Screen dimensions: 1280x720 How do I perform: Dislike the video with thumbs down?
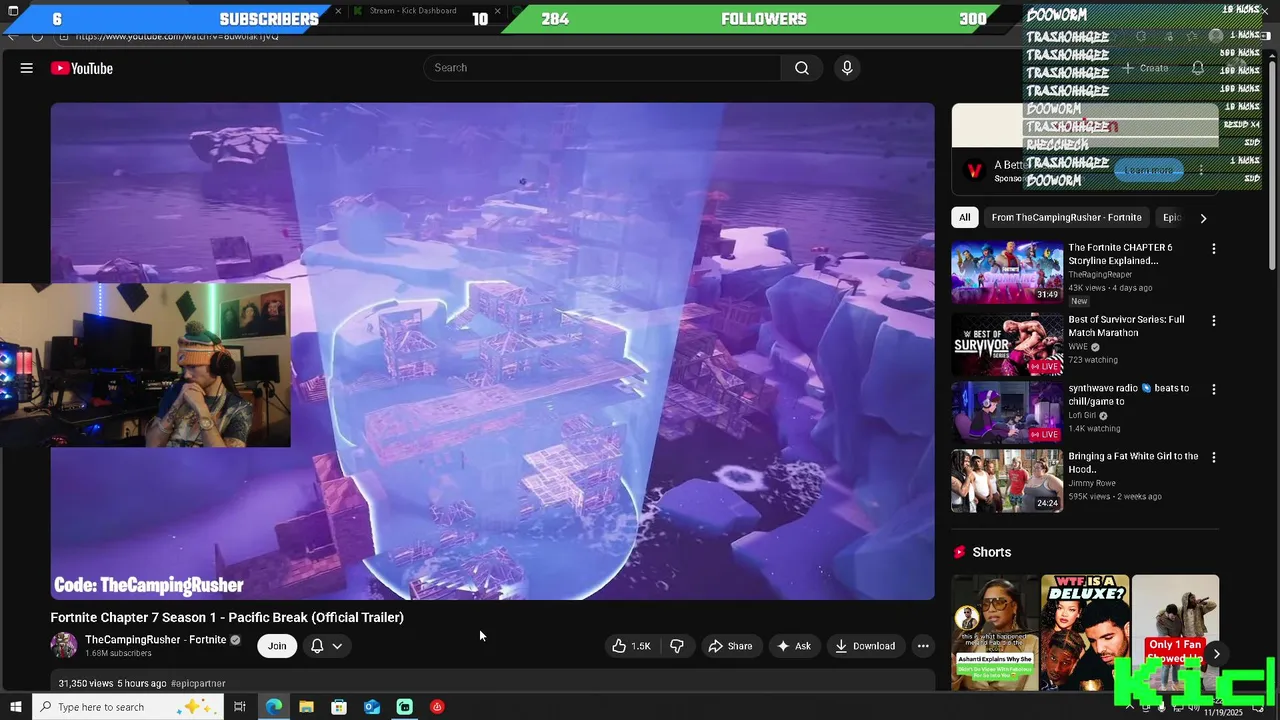[x=677, y=646]
